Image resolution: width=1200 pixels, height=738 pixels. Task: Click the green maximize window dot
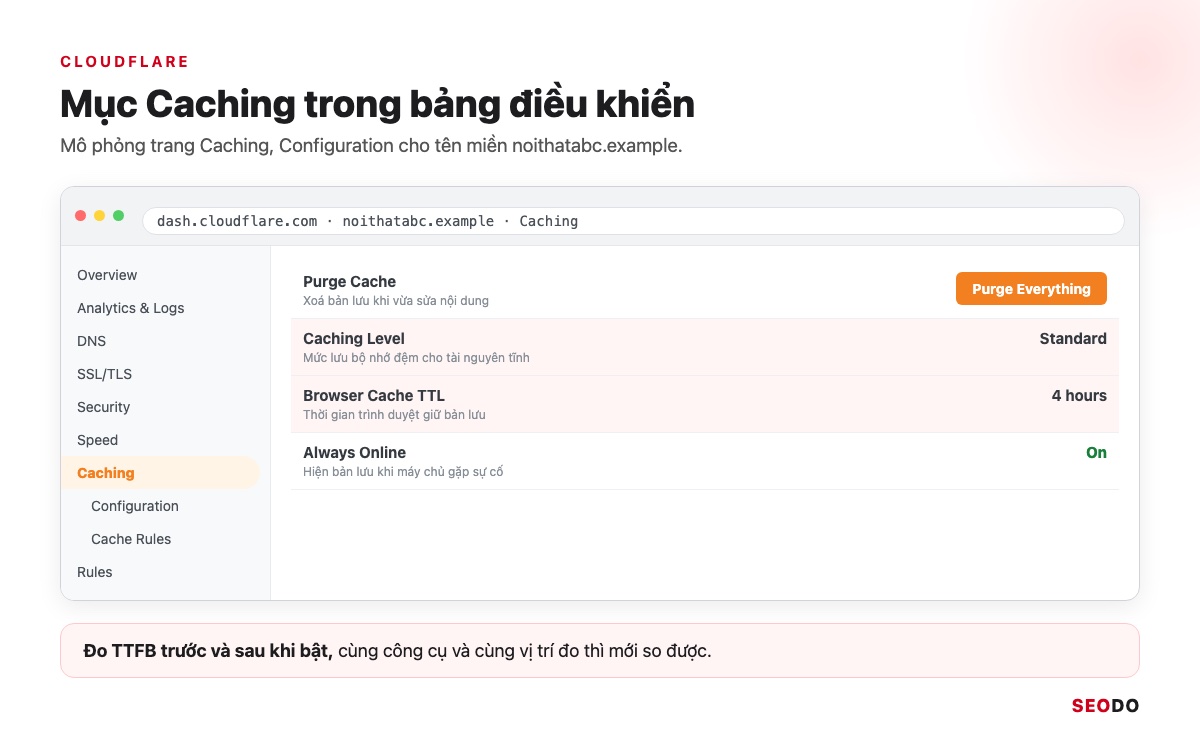119,215
